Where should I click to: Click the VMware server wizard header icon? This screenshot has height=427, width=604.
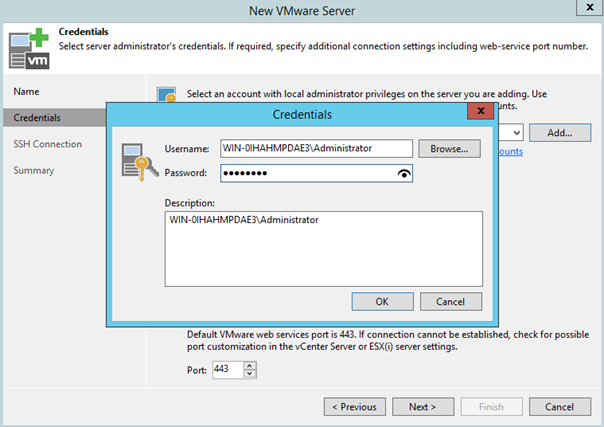pyautogui.click(x=29, y=49)
